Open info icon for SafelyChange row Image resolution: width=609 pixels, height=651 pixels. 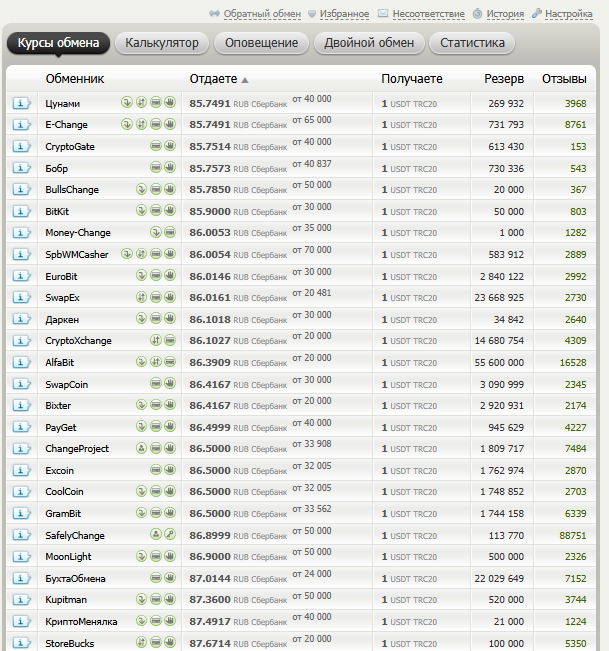pos(21,536)
